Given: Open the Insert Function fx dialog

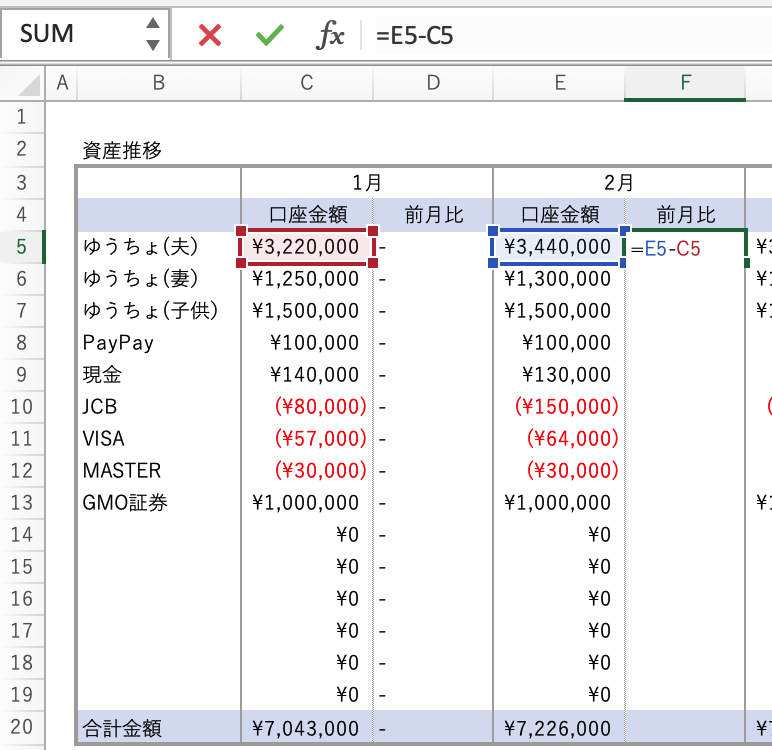Looking at the screenshot, I should click(330, 35).
